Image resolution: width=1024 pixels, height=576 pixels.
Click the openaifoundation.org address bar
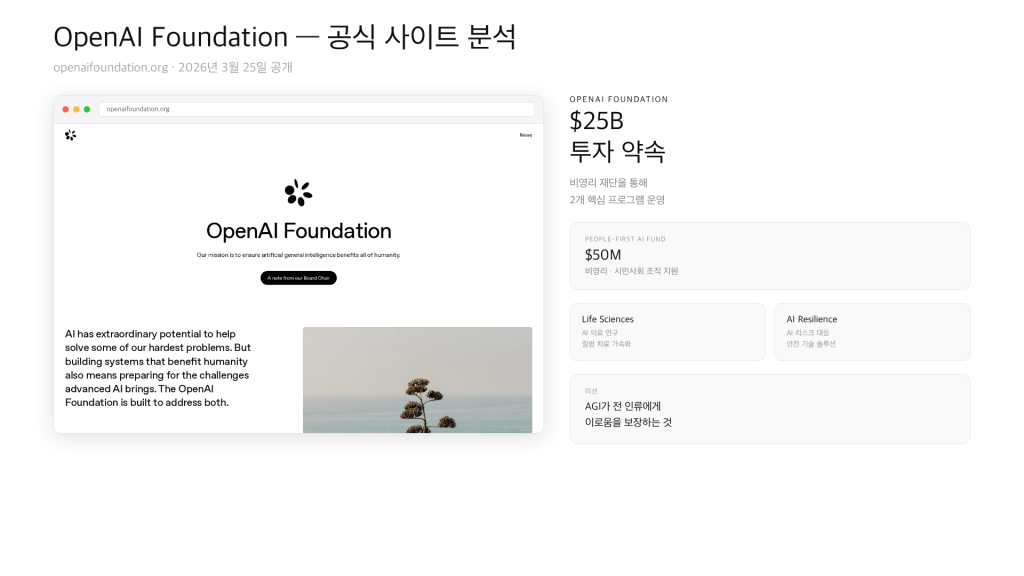316,109
